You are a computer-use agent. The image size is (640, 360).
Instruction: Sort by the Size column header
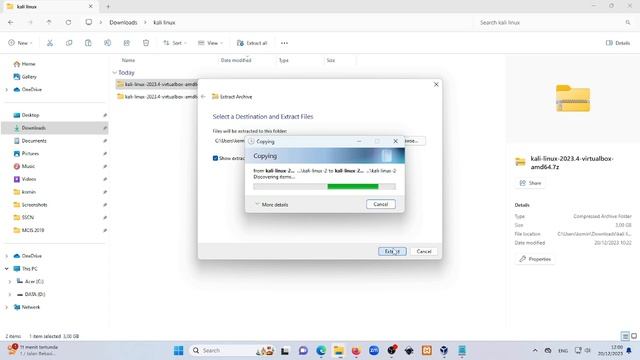click(x=331, y=60)
